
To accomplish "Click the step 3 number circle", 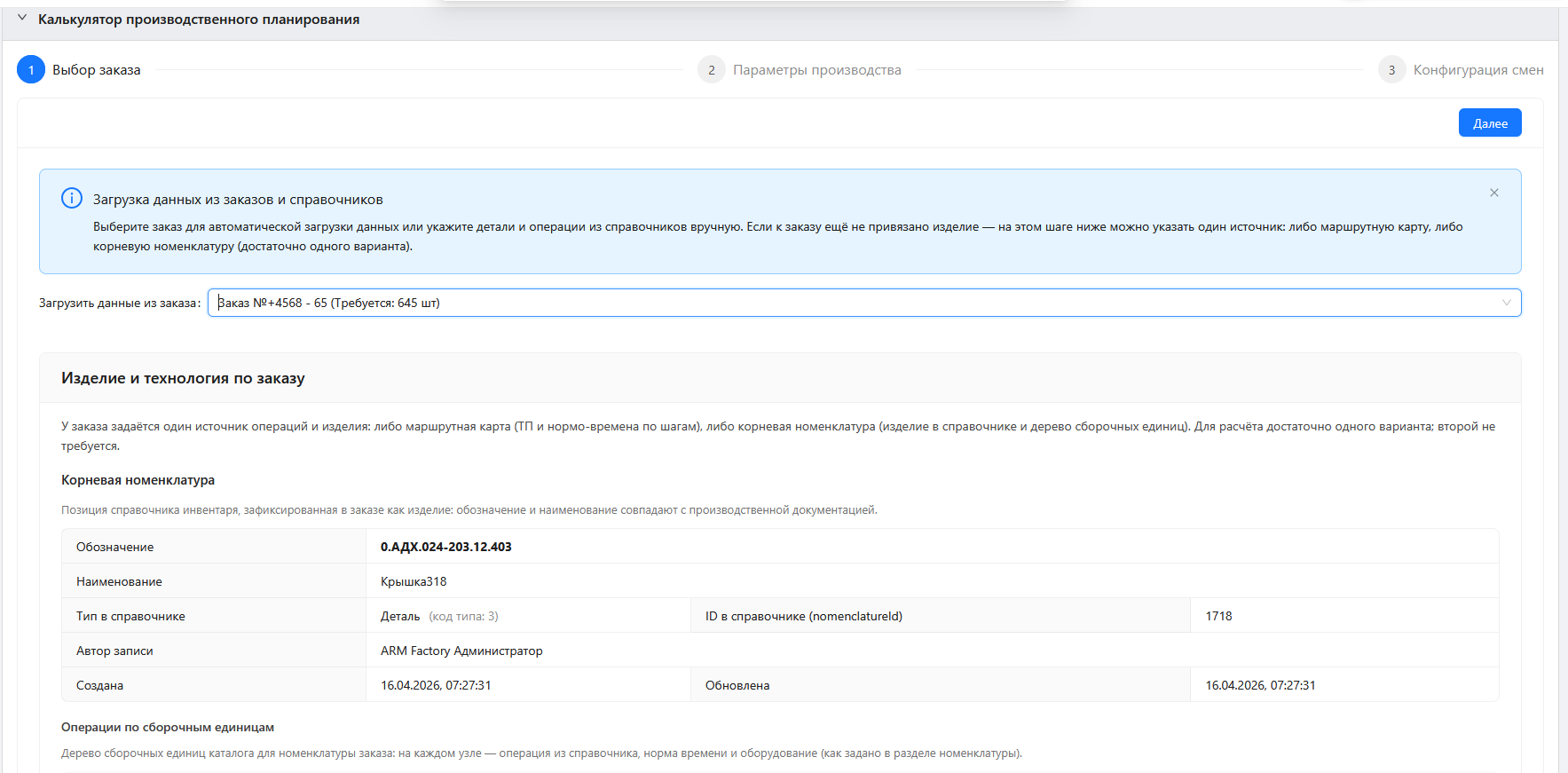I will 1392,69.
